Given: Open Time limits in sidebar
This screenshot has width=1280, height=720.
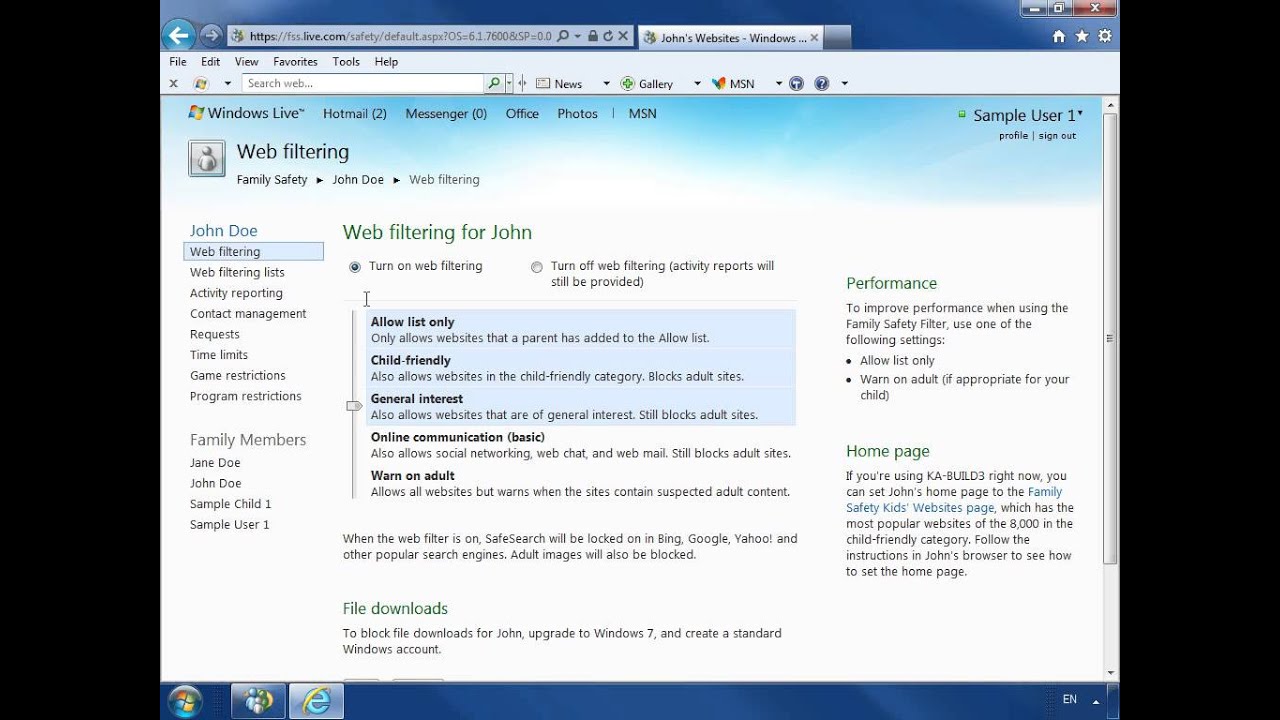Looking at the screenshot, I should pos(219,355).
